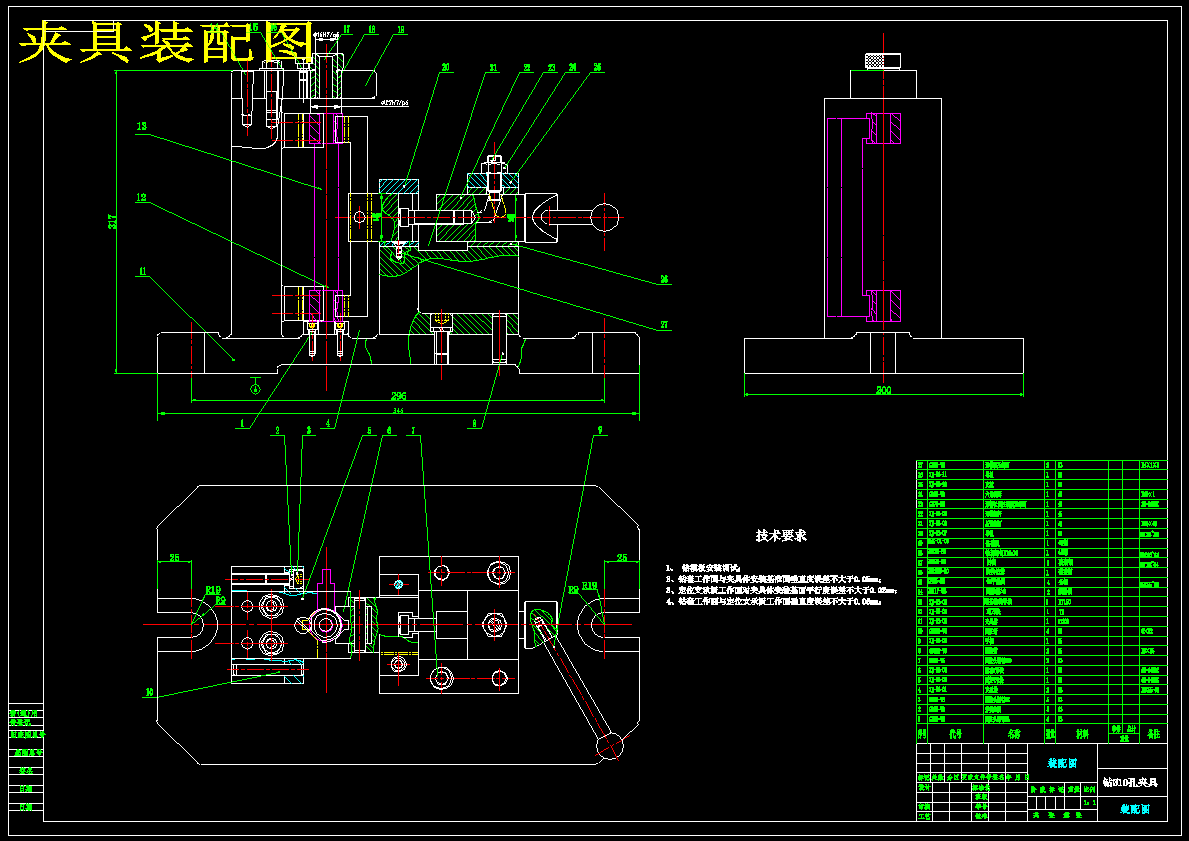Select part balloon number 24
Viewport: 1189px width, 841px height.
573,67
